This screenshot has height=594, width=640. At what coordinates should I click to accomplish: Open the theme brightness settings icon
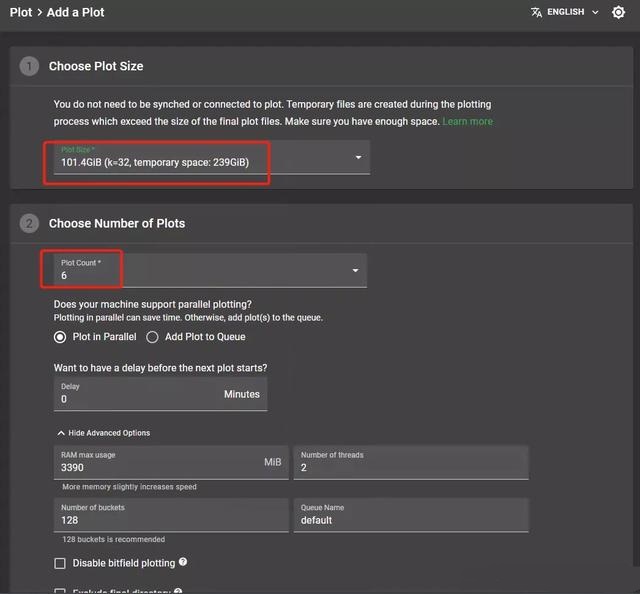pos(618,12)
